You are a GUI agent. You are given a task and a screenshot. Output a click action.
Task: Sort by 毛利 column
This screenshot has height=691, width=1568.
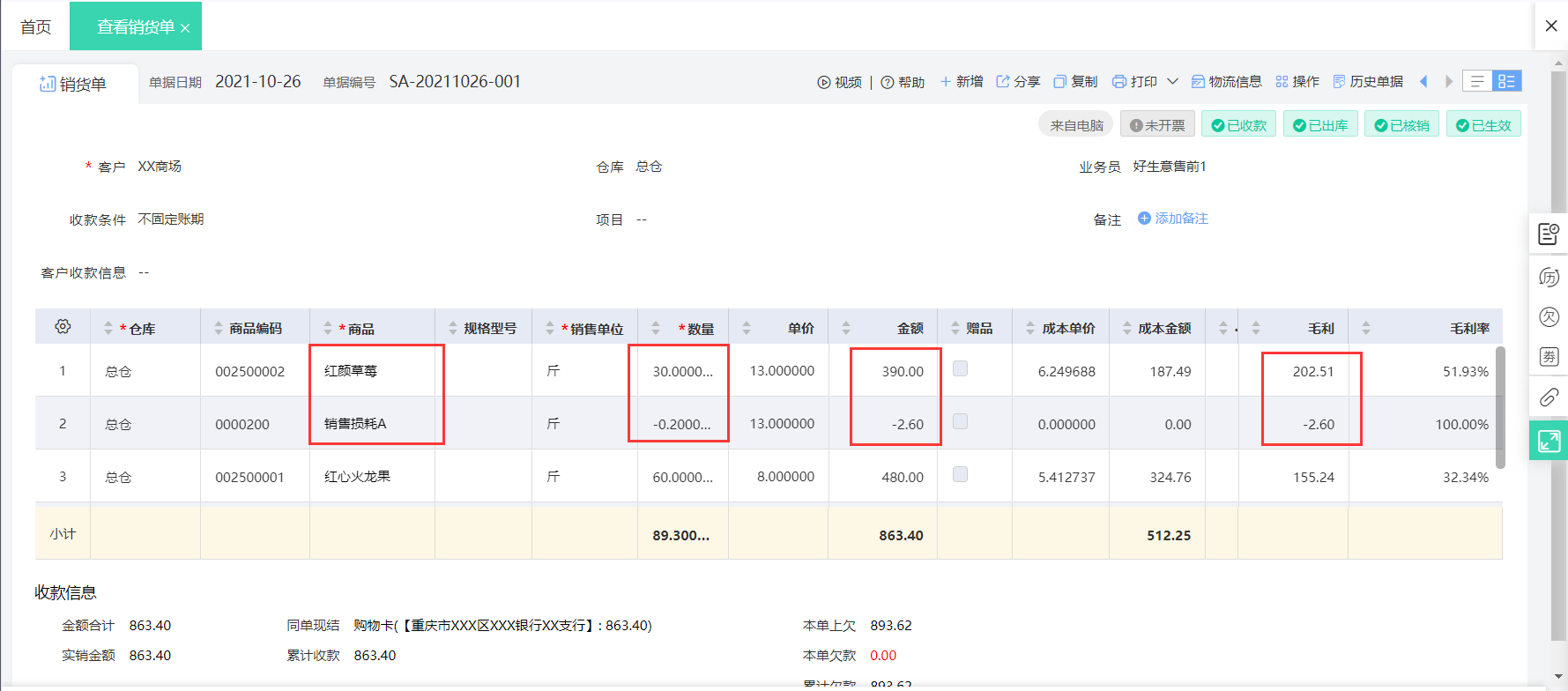click(1256, 329)
